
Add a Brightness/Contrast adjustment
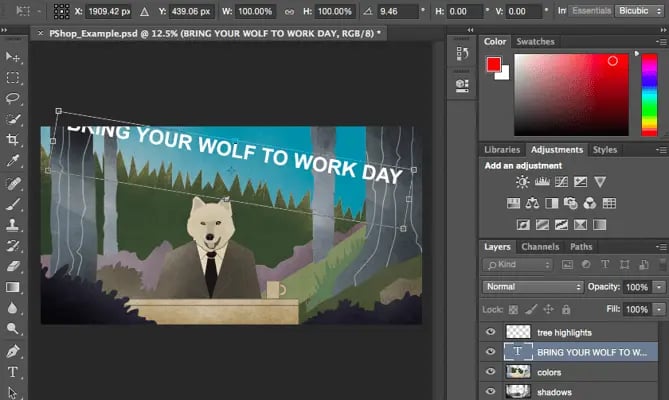(x=522, y=182)
